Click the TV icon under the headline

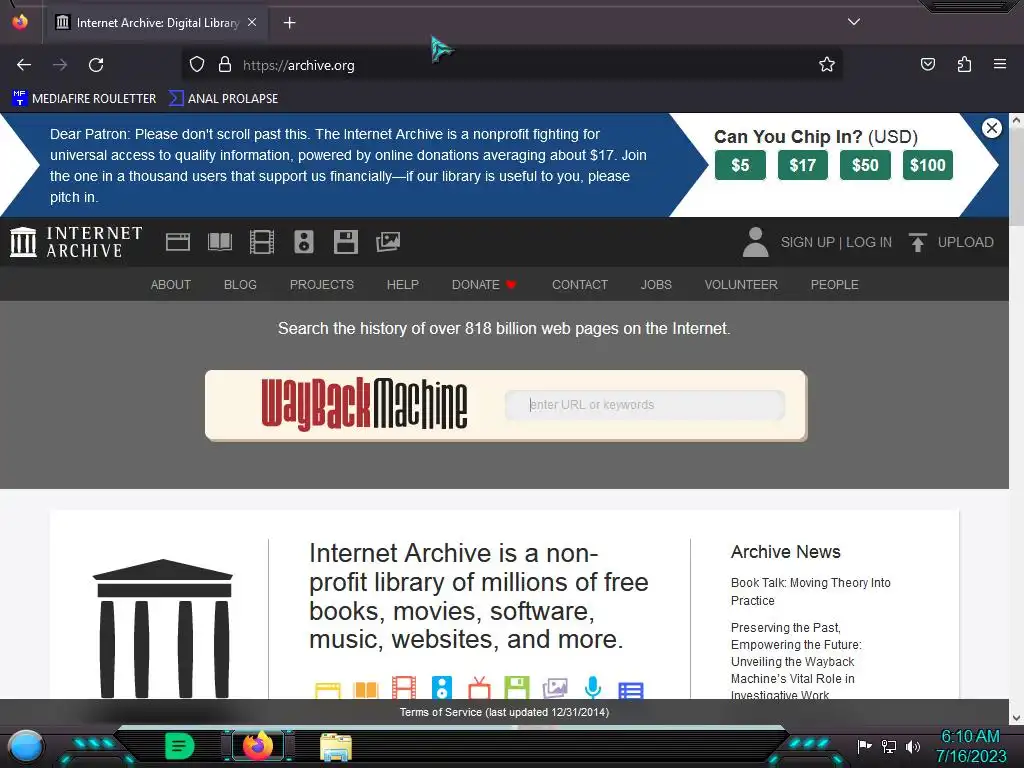[x=479, y=688]
